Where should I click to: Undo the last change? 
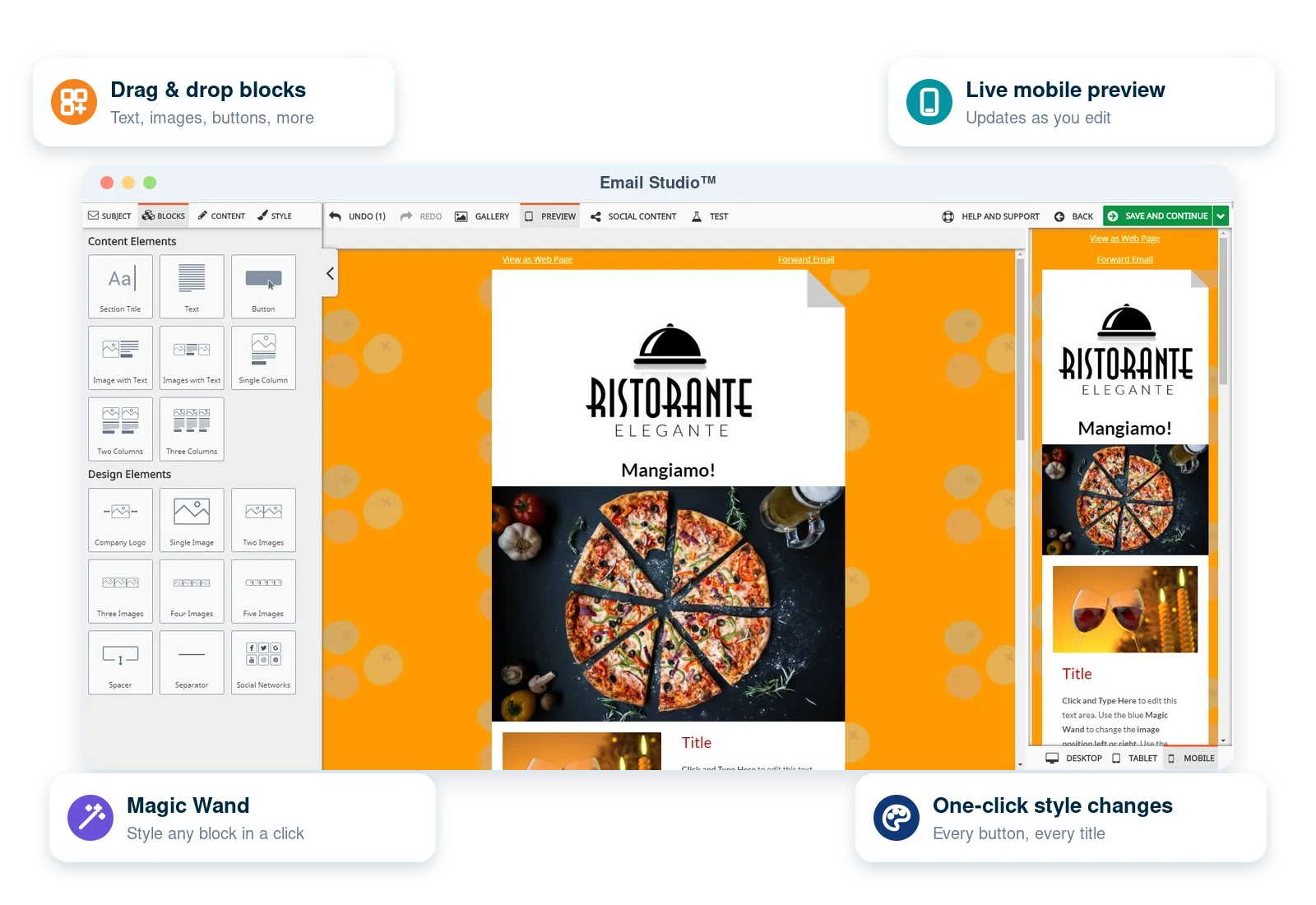pyautogui.click(x=358, y=216)
